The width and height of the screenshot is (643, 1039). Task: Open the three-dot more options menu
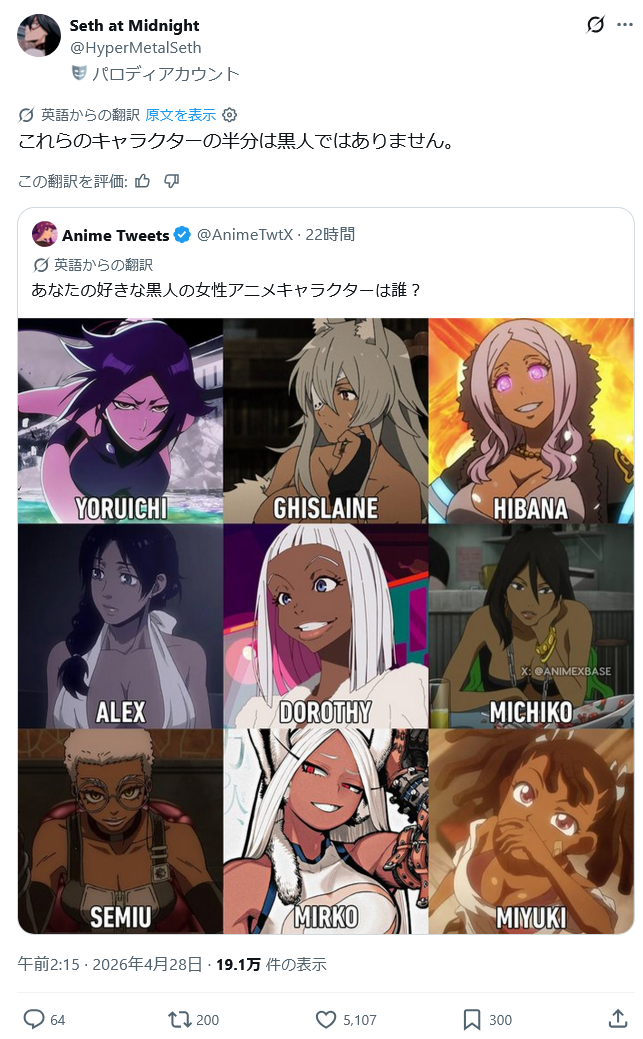tap(624, 25)
